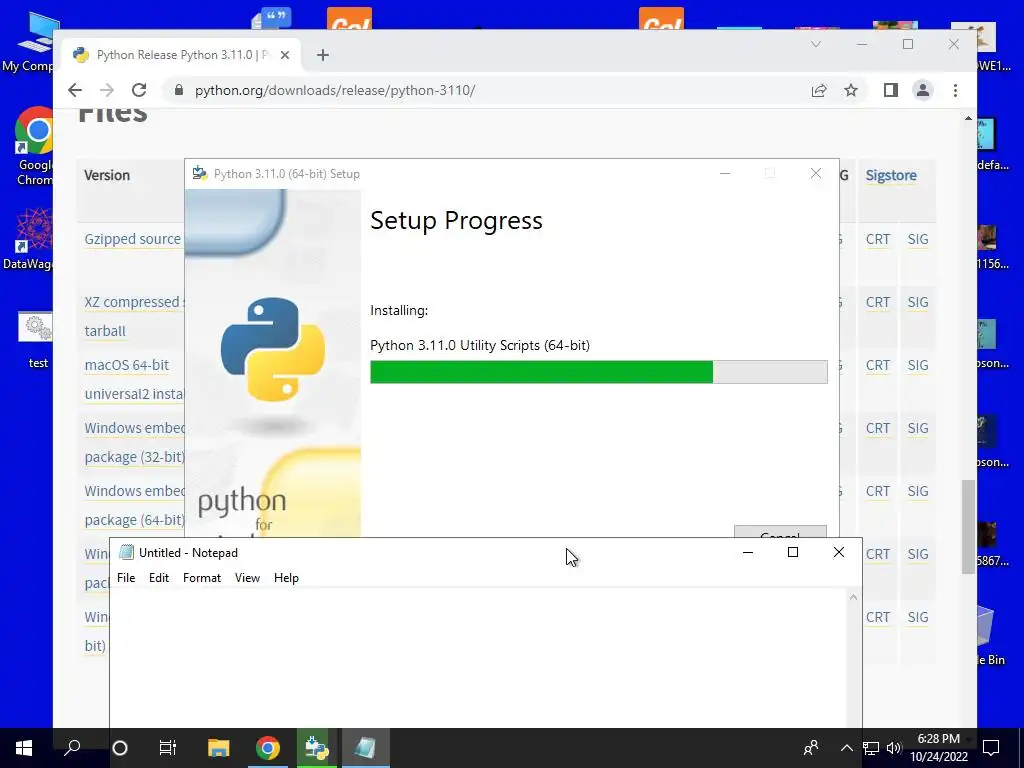Click Notepad scrollbar up arrow
This screenshot has height=768, width=1024.
tap(854, 598)
